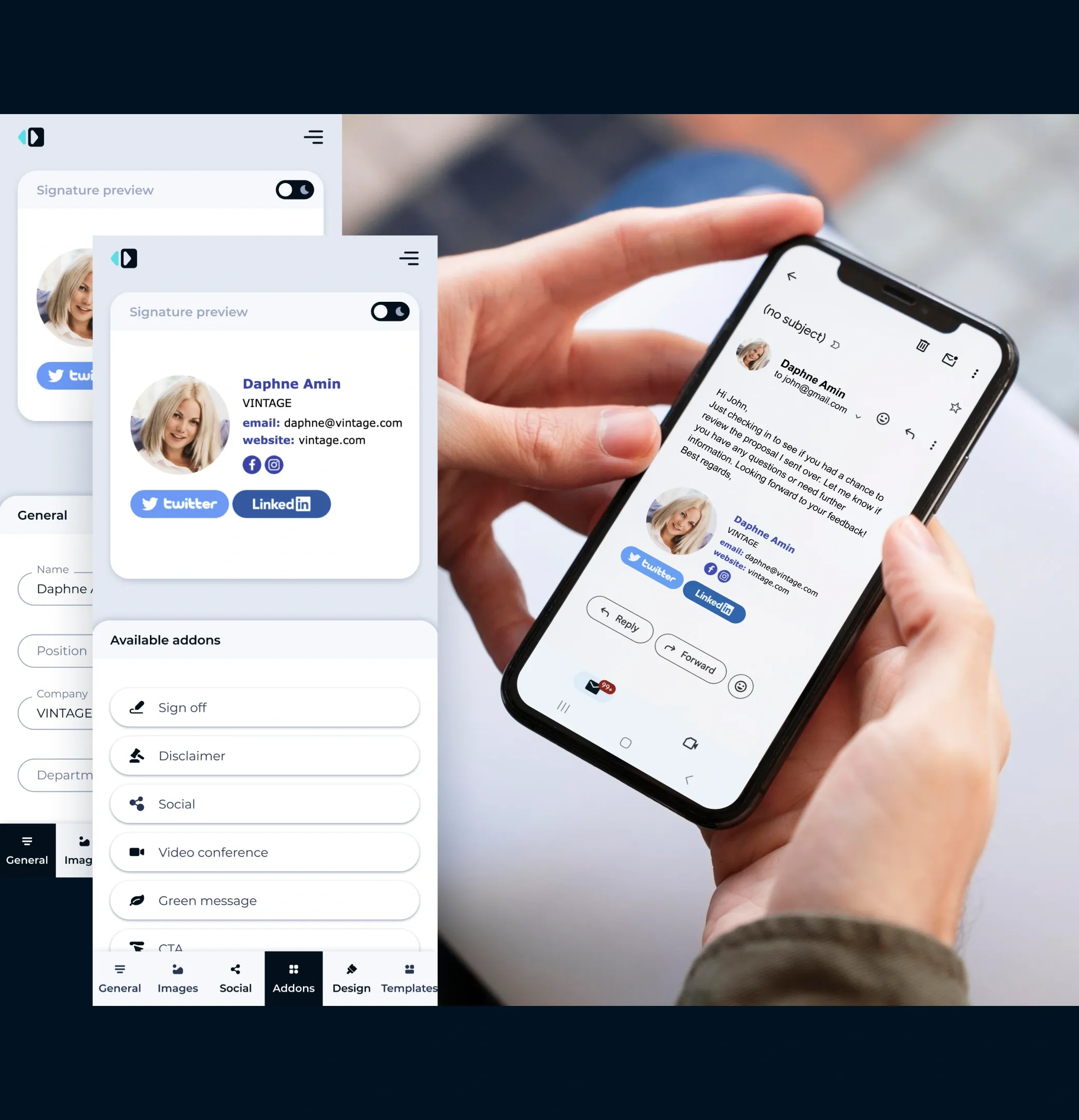This screenshot has height=1120, width=1079.
Task: Click the Facebook social media icon
Action: click(x=252, y=464)
